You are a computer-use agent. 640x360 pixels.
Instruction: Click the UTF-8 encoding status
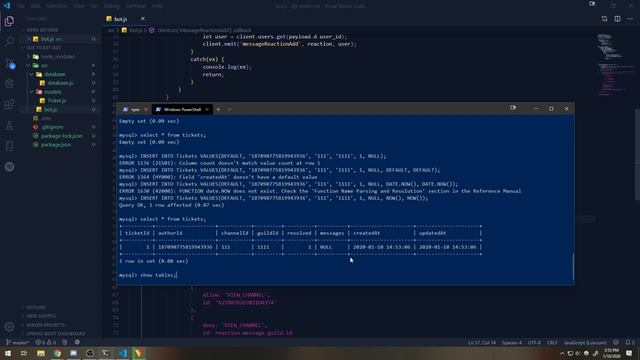tap(534, 342)
